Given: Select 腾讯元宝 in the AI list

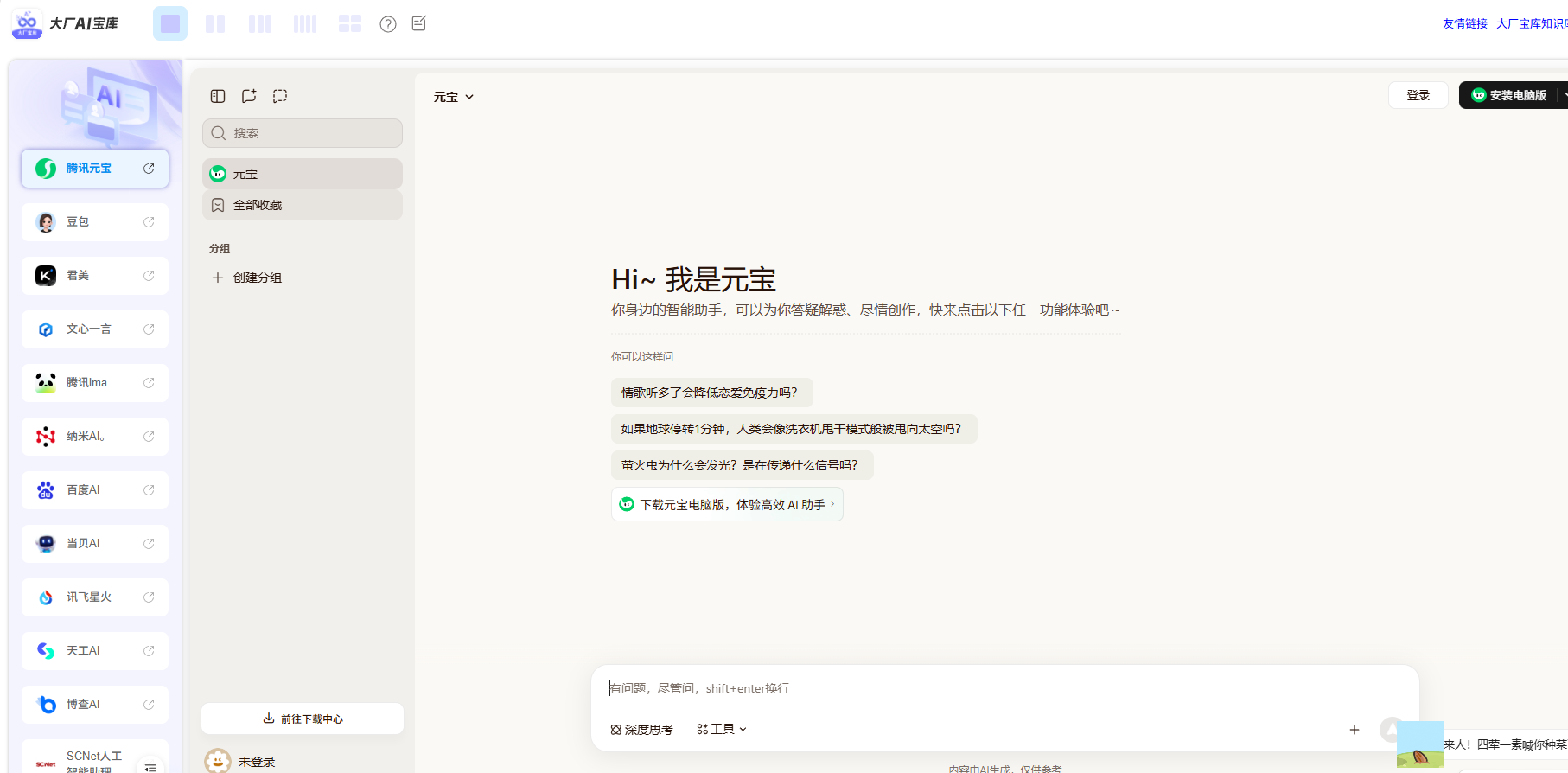Looking at the screenshot, I should pyautogui.click(x=95, y=169).
